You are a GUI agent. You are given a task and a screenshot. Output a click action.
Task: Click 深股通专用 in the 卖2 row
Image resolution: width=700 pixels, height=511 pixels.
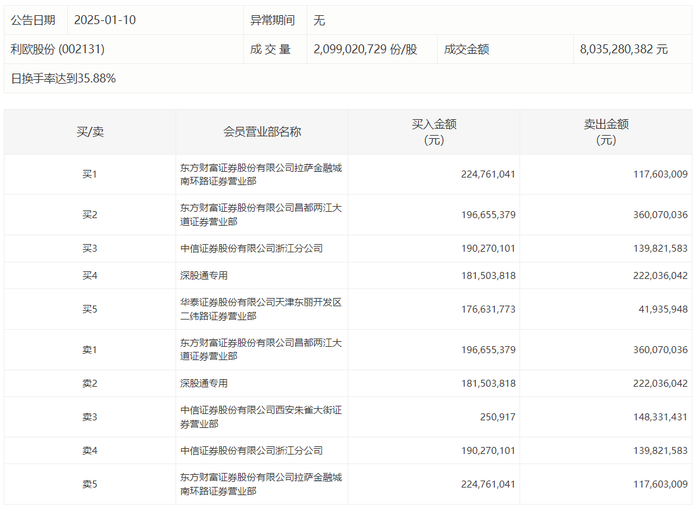tap(204, 383)
